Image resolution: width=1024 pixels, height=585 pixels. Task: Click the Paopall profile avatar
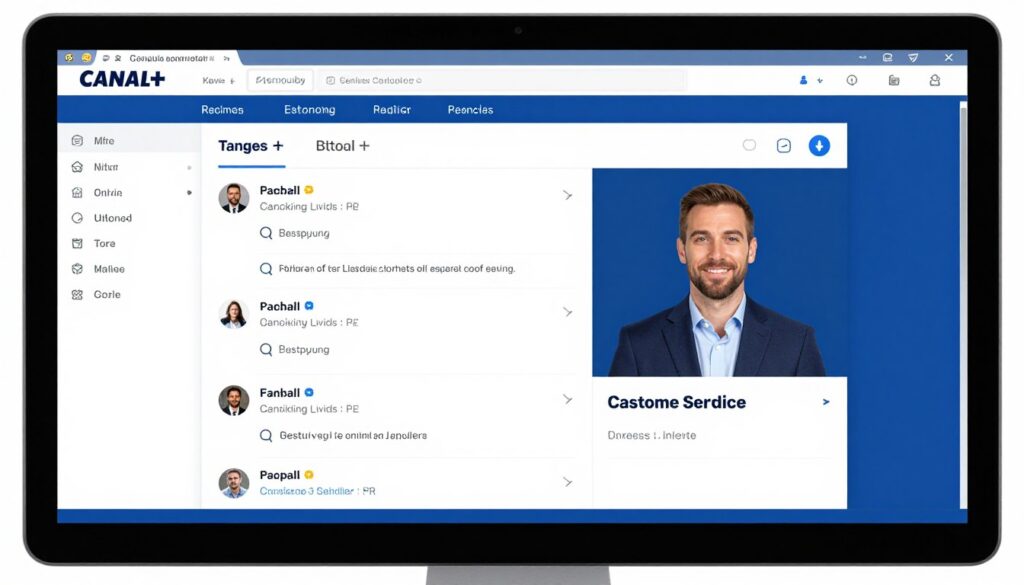[234, 483]
